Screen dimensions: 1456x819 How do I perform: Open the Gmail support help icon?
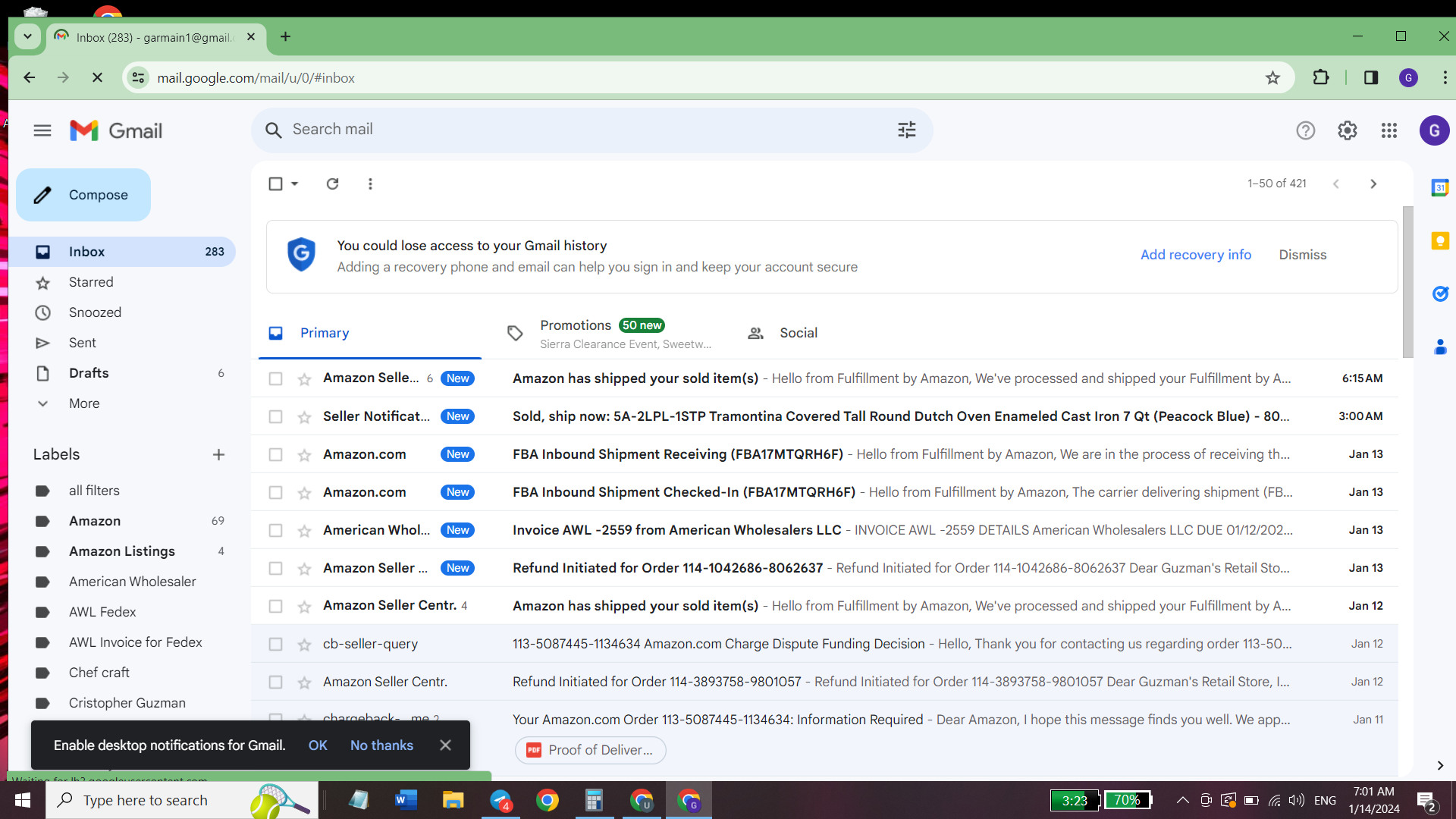coord(1305,130)
